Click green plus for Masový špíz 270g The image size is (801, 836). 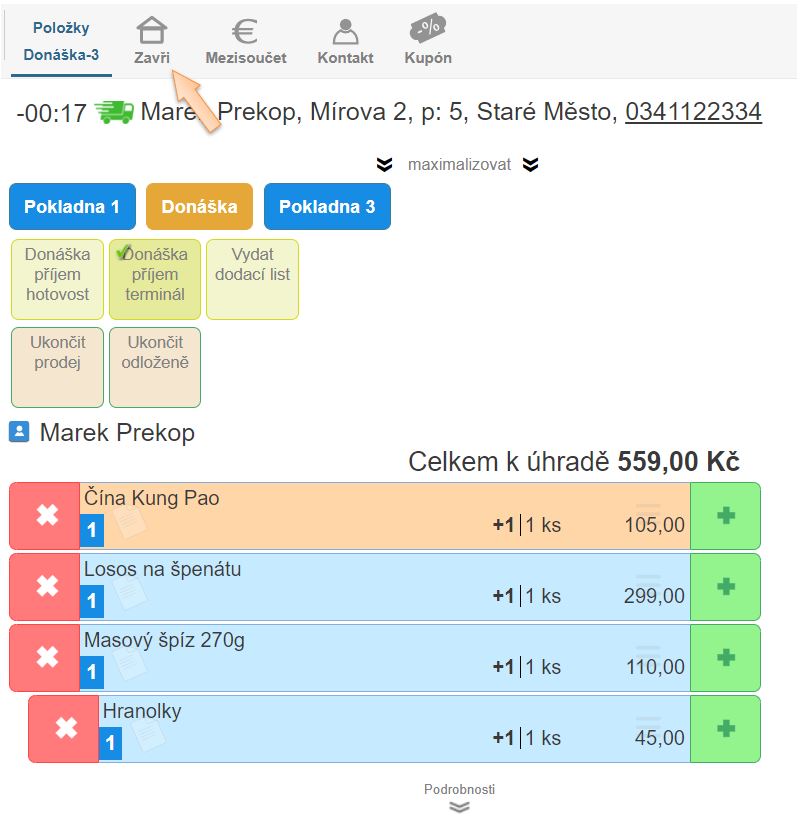tap(725, 658)
